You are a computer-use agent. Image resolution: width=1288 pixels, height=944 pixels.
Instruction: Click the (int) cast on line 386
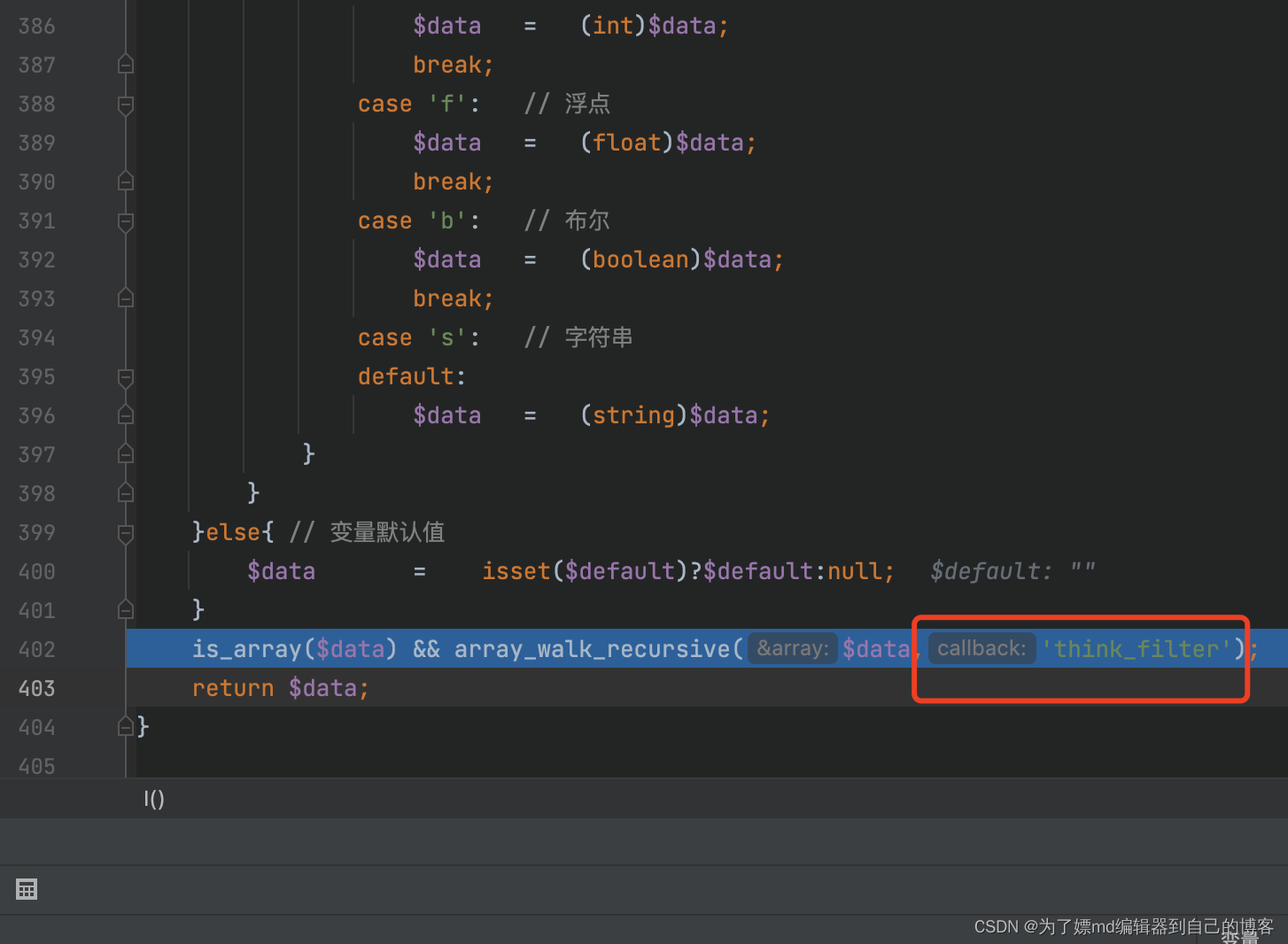pos(613,26)
